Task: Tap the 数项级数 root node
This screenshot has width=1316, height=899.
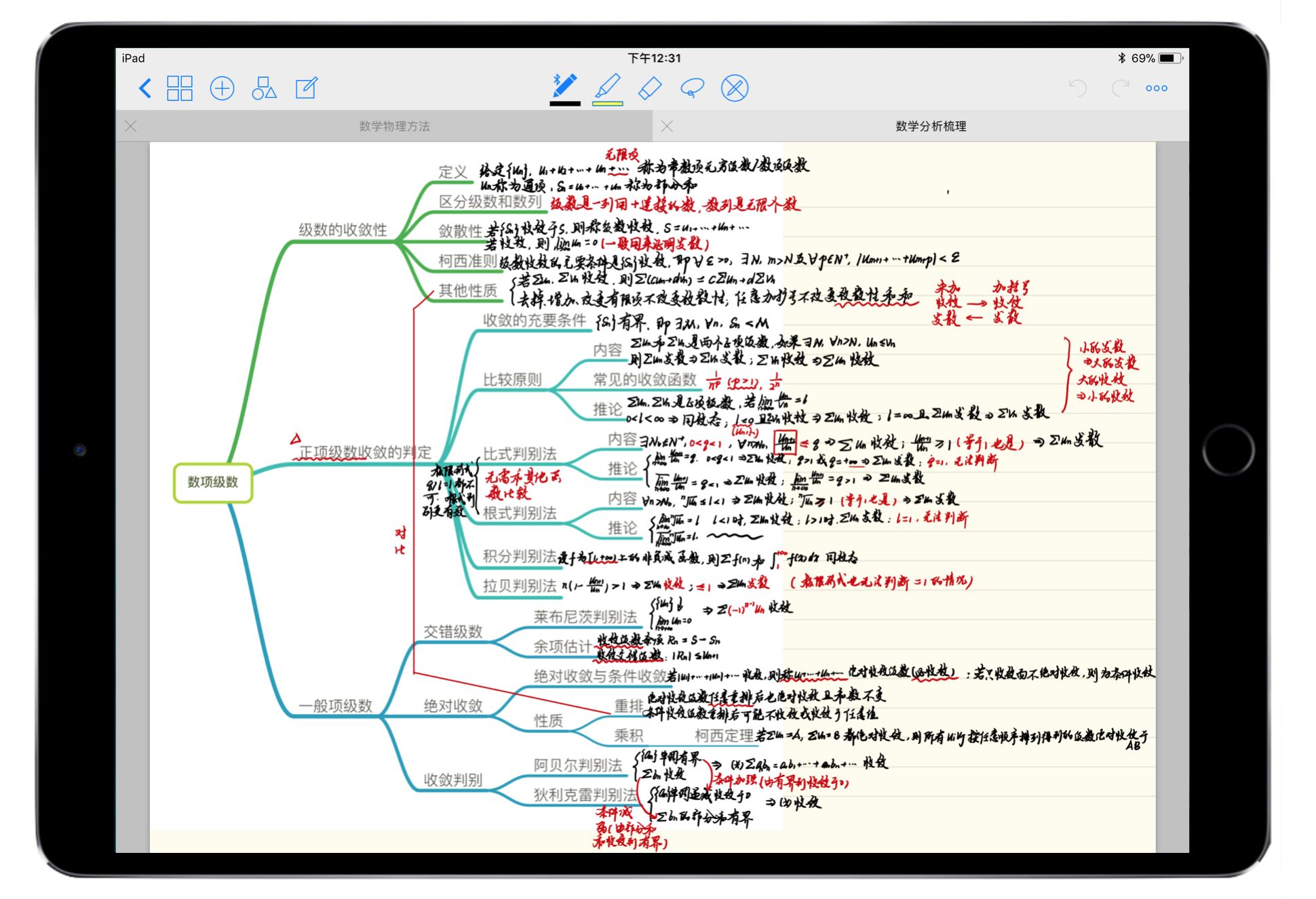Action: [213, 482]
